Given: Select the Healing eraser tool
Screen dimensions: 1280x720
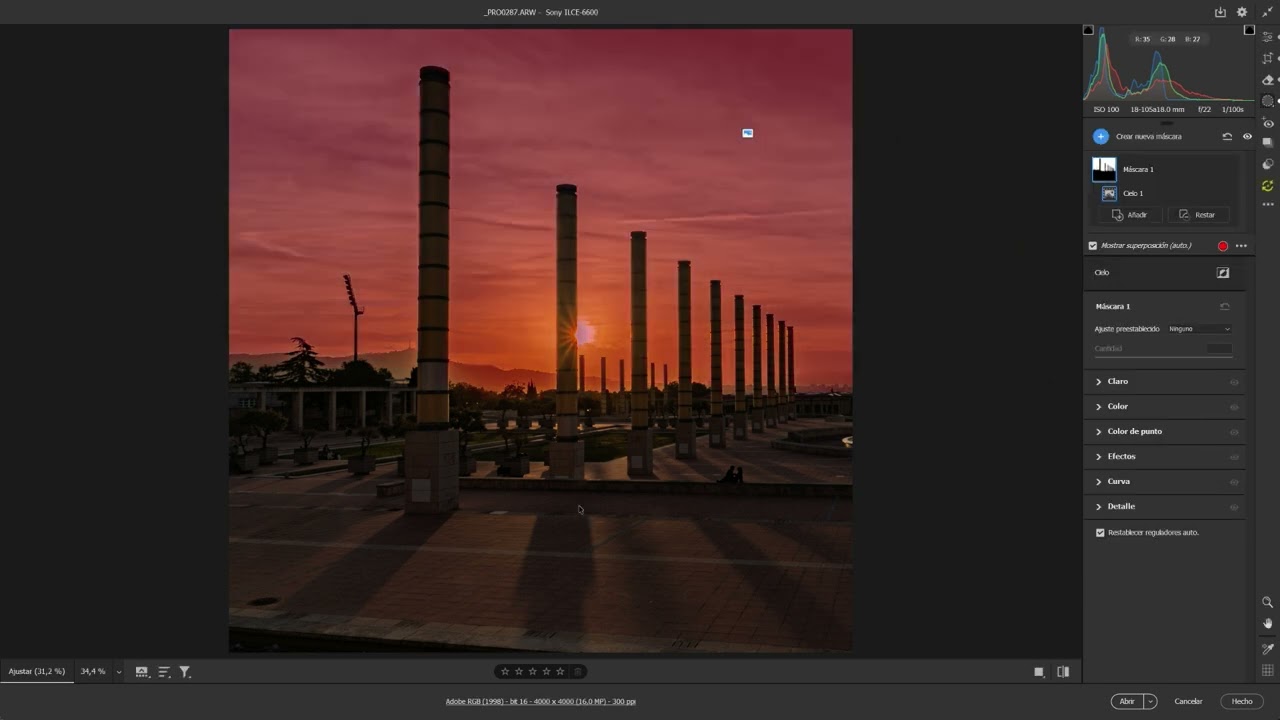Looking at the screenshot, I should click(1268, 80).
